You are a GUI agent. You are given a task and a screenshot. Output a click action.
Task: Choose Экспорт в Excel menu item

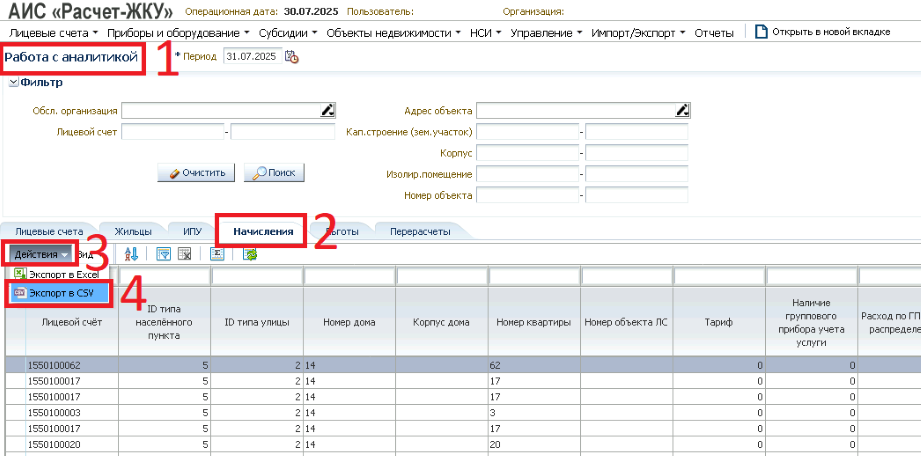point(63,273)
